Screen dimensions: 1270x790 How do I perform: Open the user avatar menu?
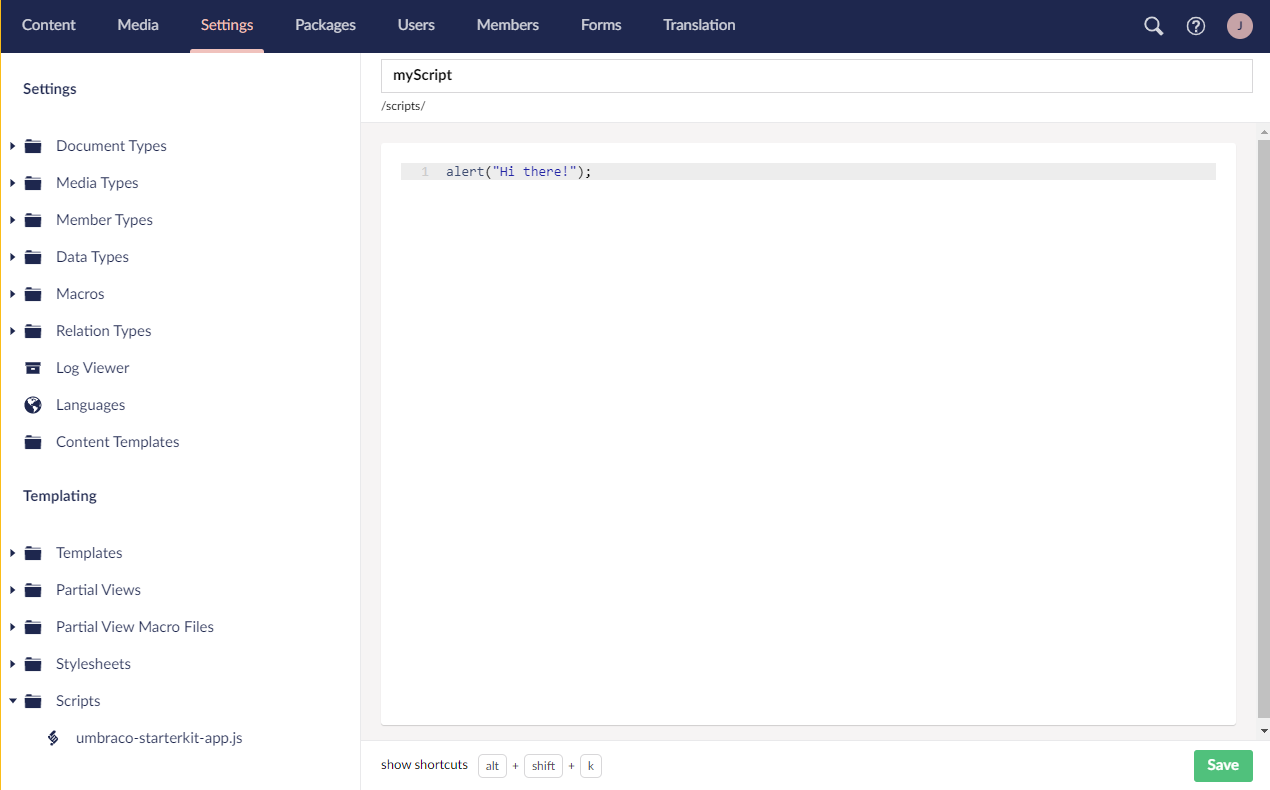click(1240, 26)
